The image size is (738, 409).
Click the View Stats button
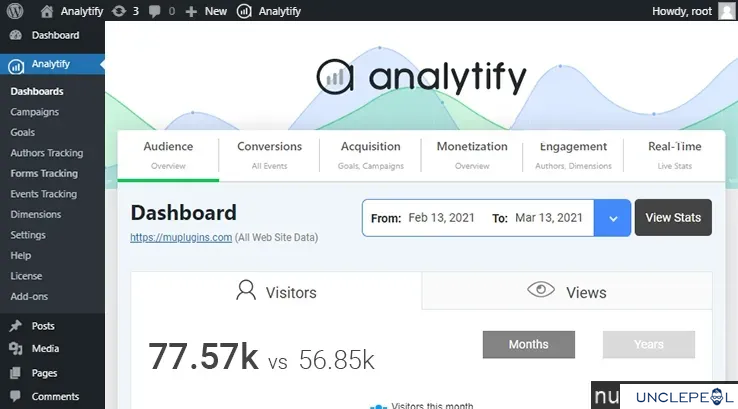pos(673,217)
